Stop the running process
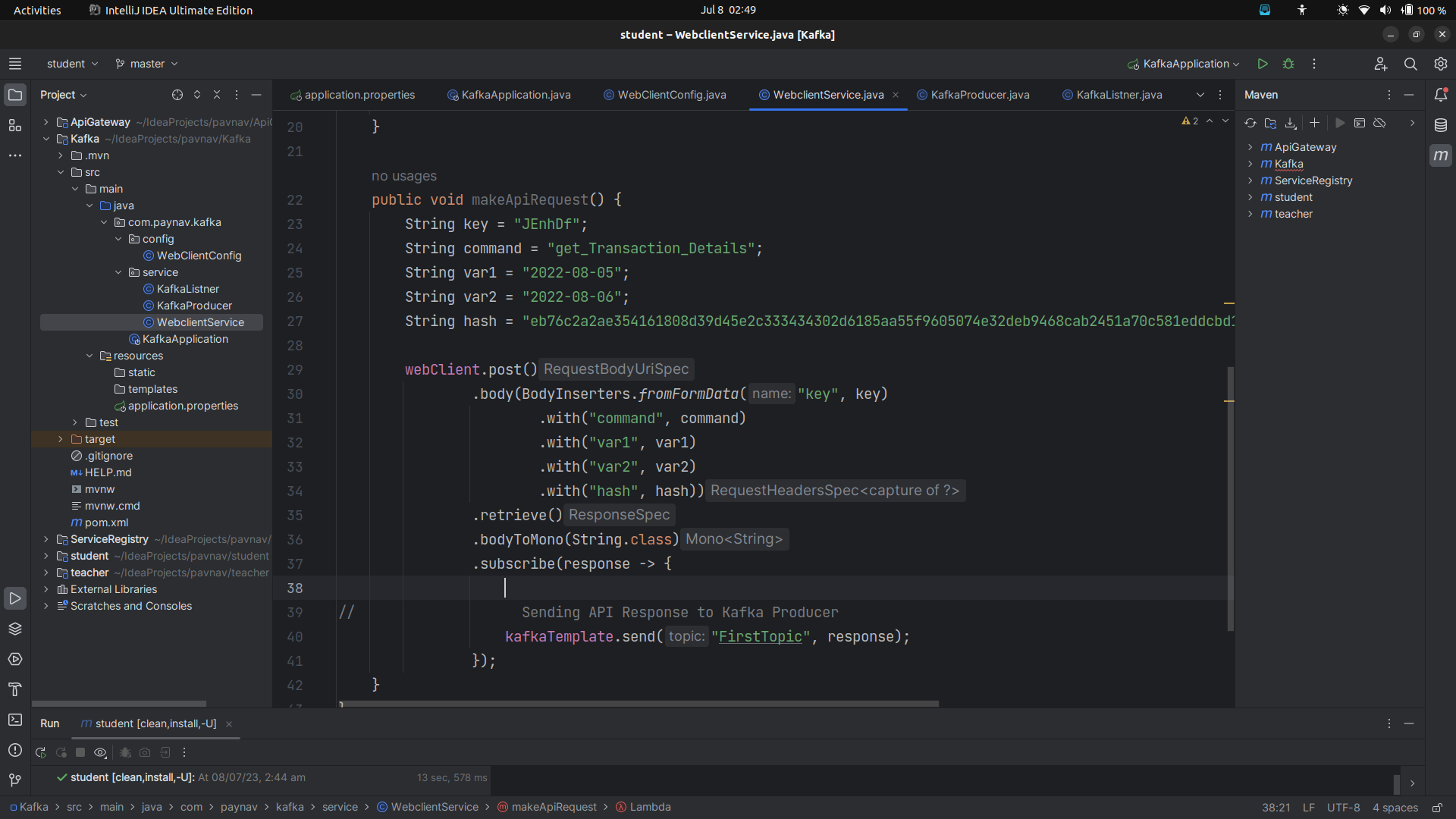Image resolution: width=1456 pixels, height=819 pixels. click(x=80, y=752)
